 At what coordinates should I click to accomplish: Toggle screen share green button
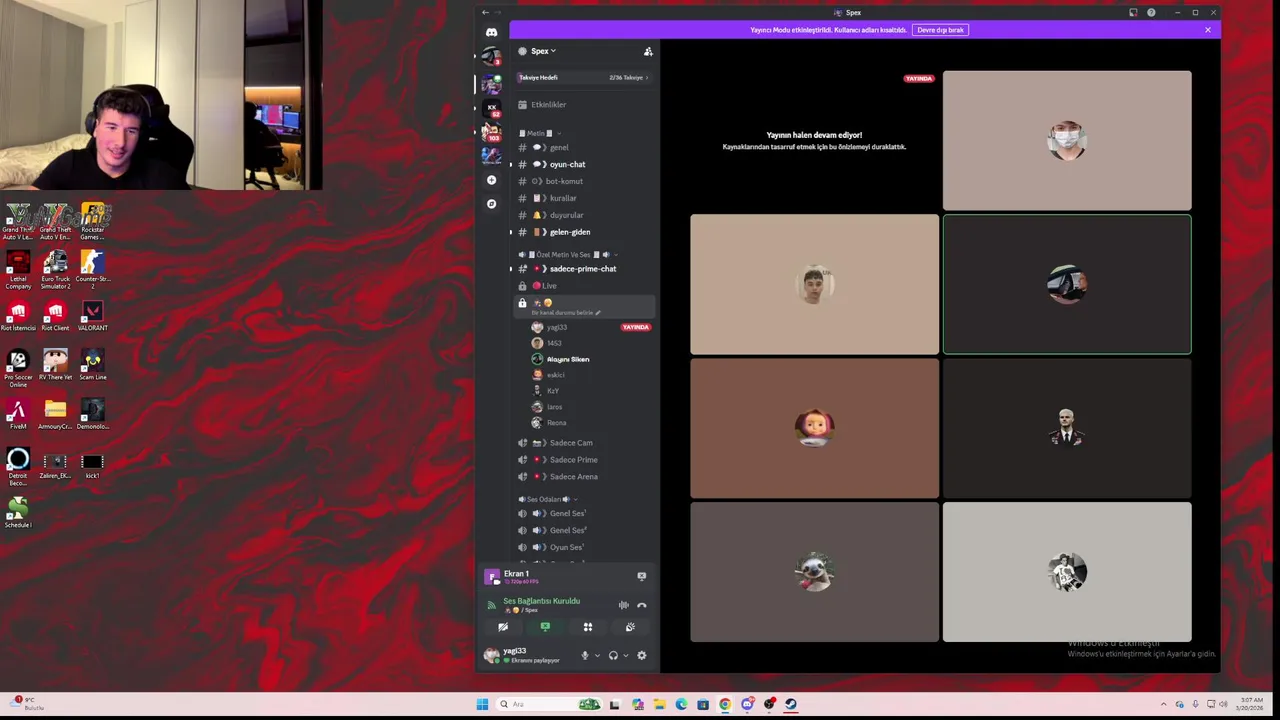point(545,627)
